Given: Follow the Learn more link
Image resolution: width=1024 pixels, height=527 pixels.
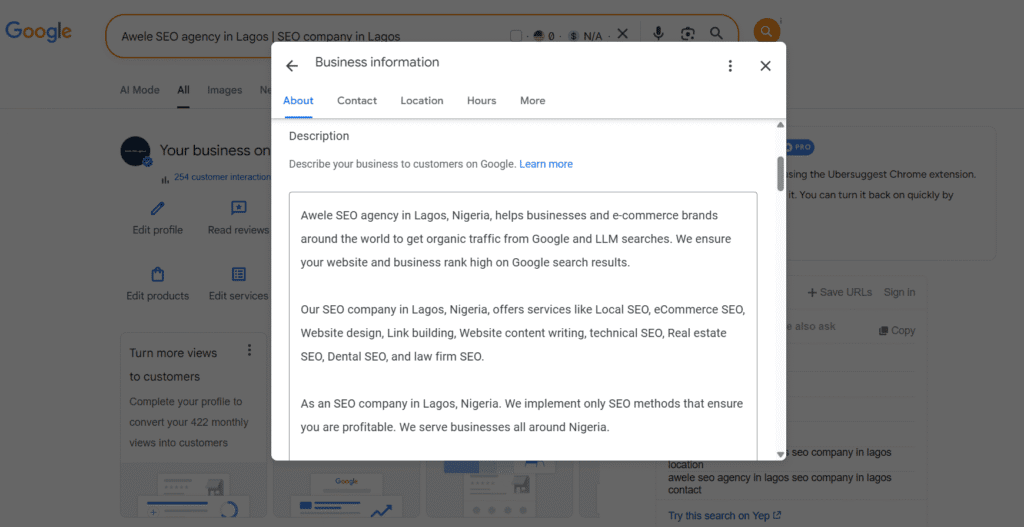Looking at the screenshot, I should [x=546, y=164].
